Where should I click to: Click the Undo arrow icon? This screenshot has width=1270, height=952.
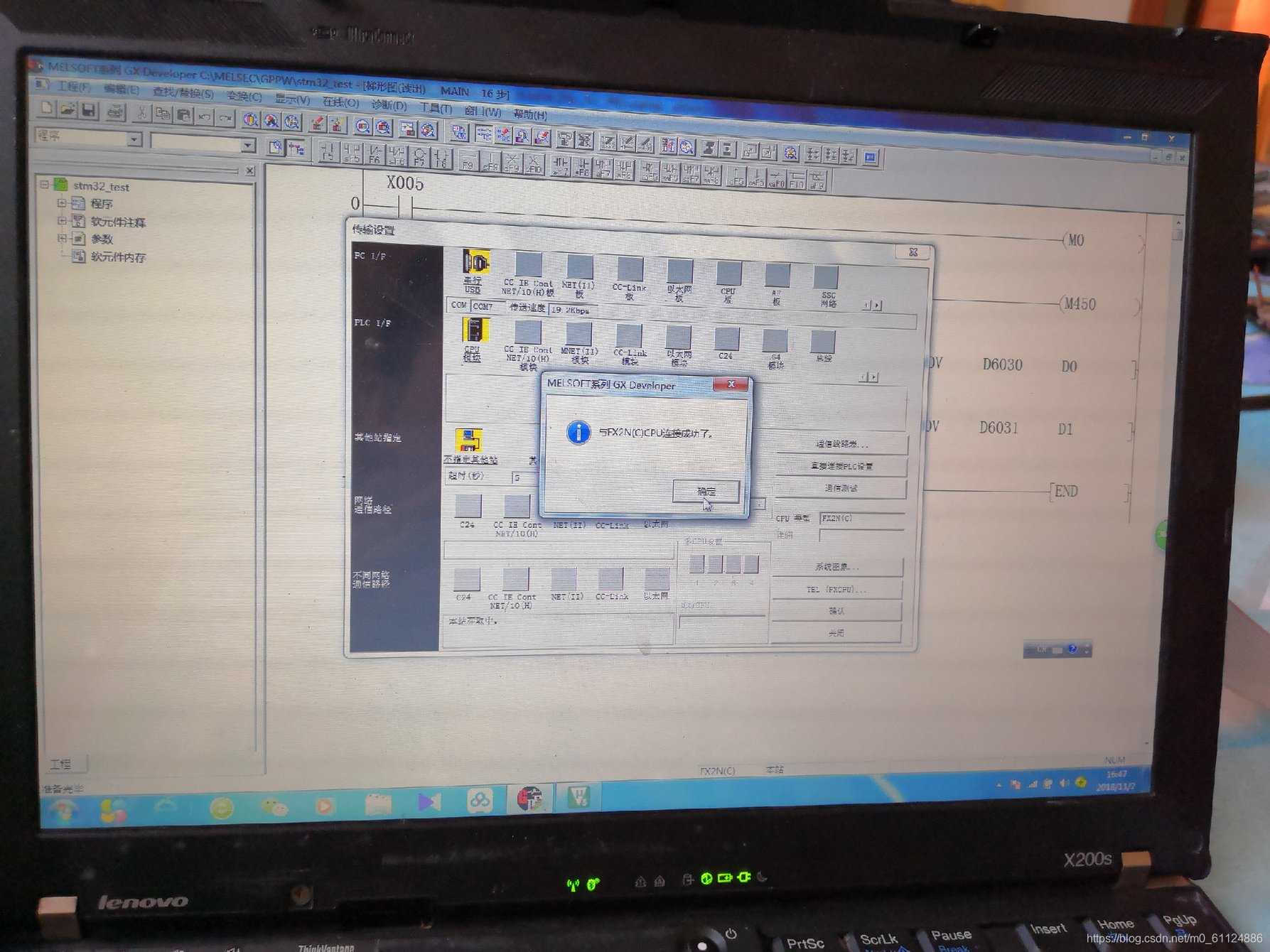coord(204,116)
